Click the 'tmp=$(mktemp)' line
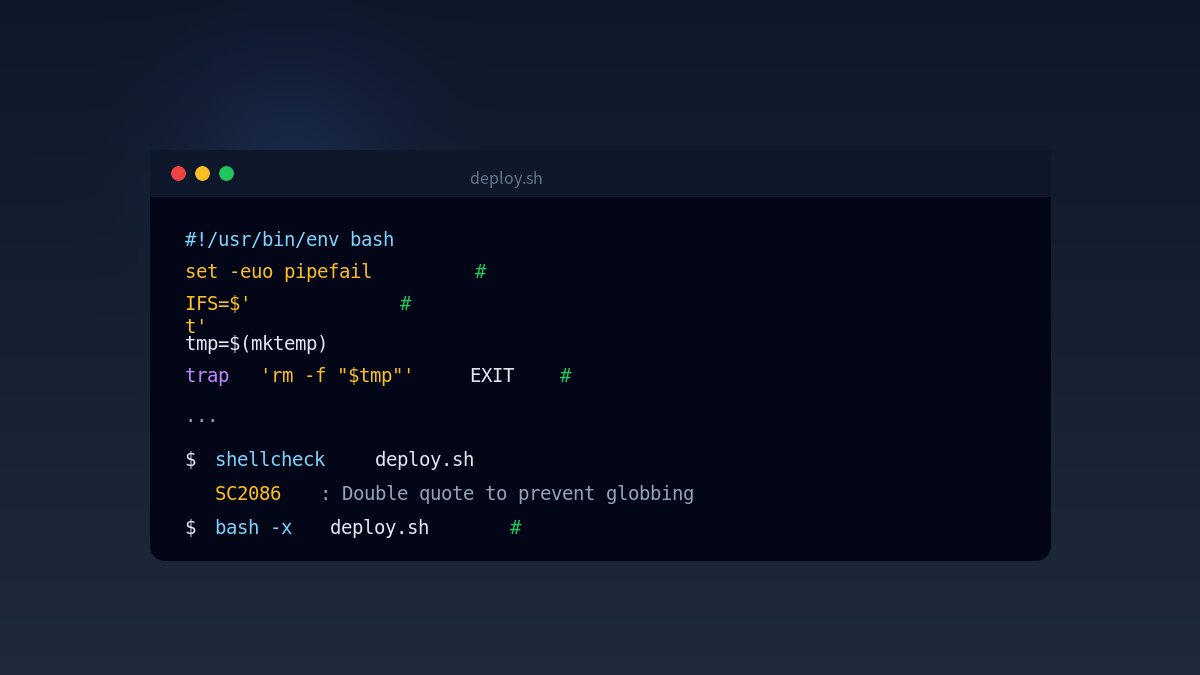The height and width of the screenshot is (675, 1200). click(x=256, y=344)
